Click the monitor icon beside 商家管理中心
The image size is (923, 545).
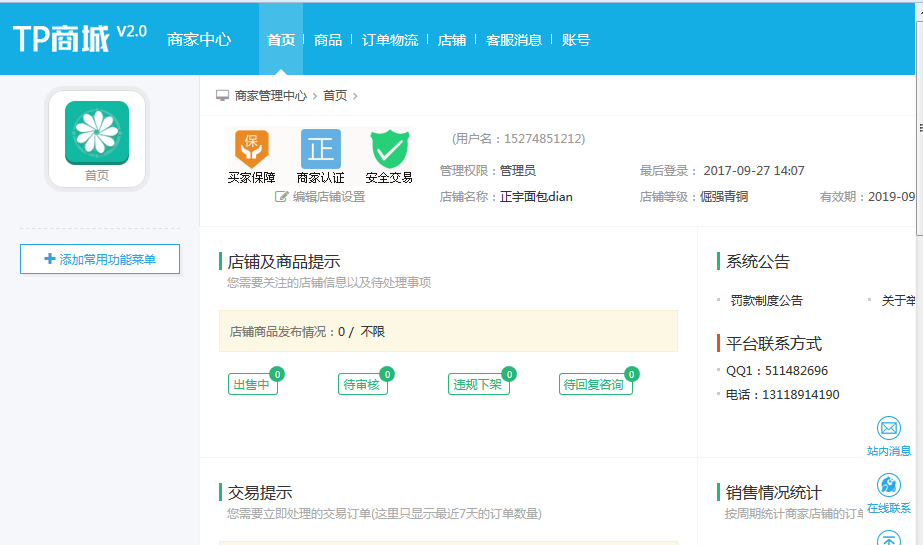point(223,96)
